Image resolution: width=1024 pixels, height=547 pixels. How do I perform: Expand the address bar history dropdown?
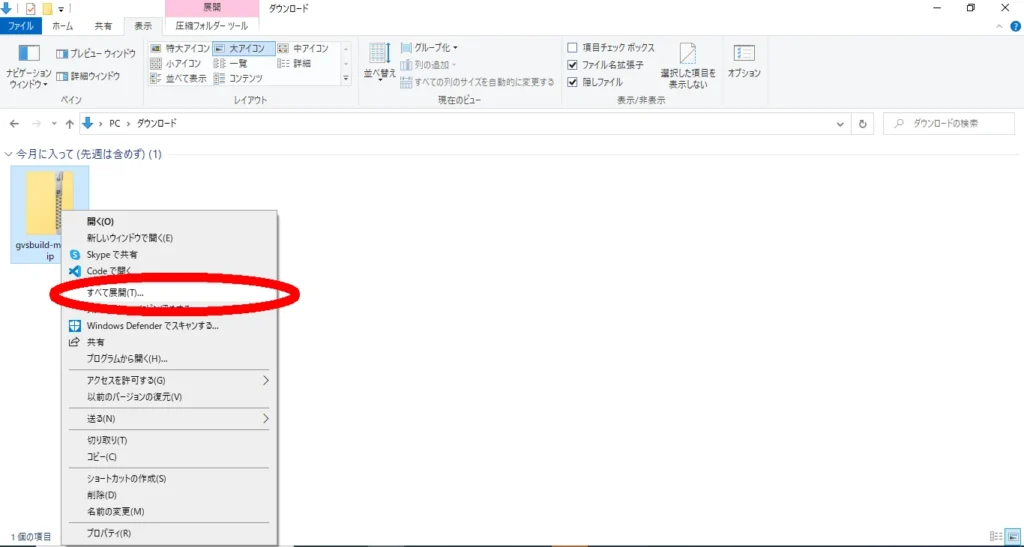(840, 124)
